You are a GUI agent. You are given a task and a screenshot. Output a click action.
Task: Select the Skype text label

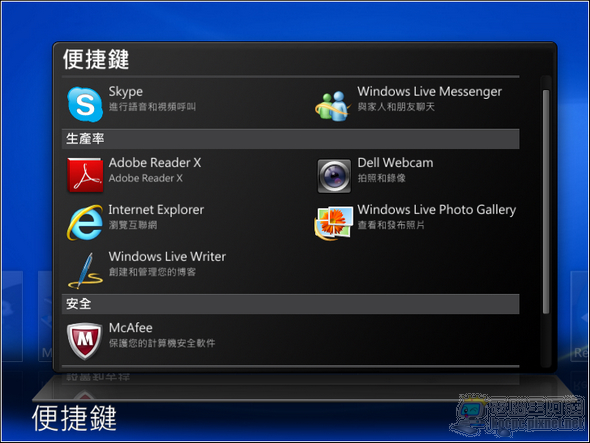click(x=126, y=91)
